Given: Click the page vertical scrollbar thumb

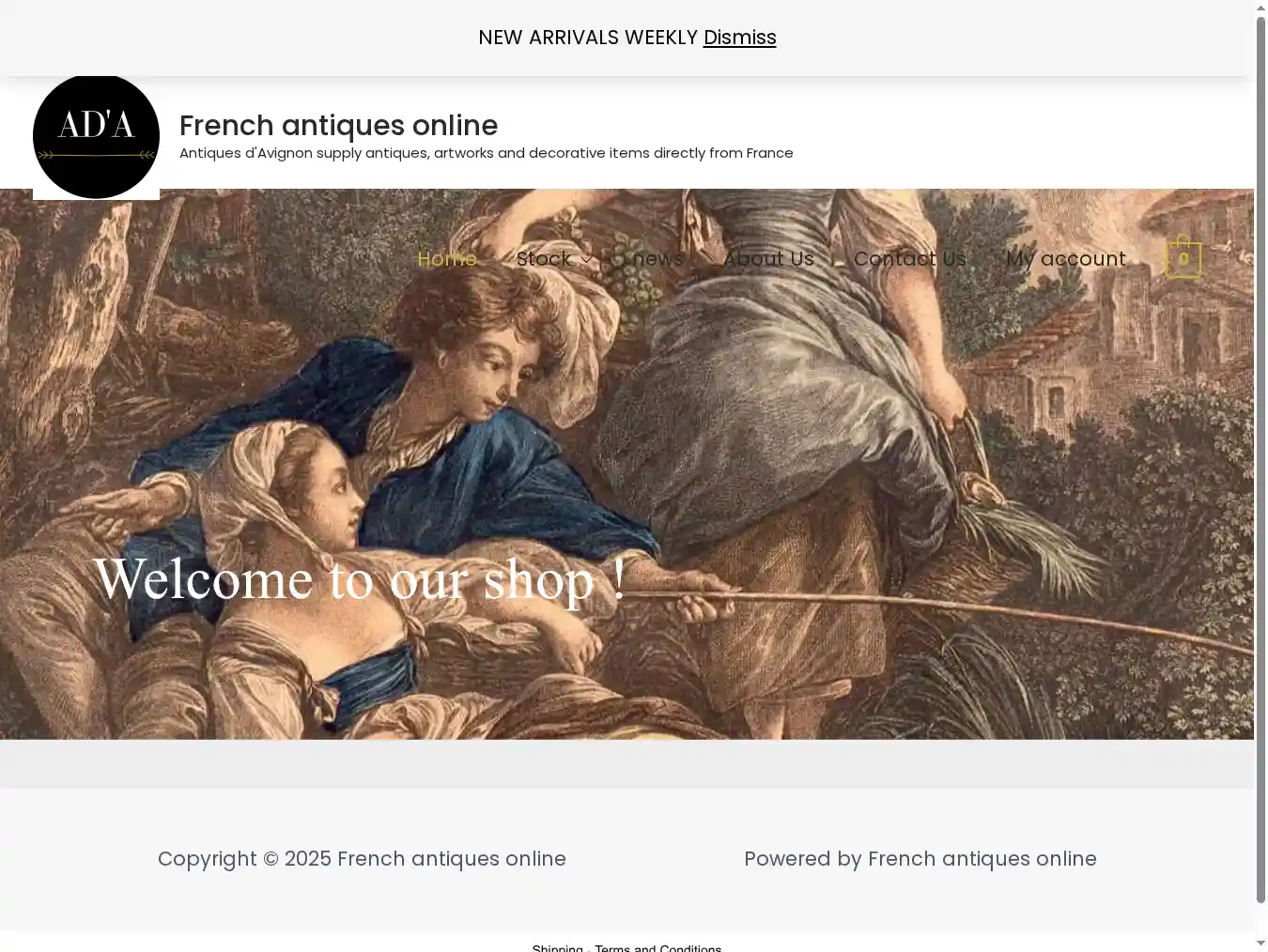Looking at the screenshot, I should tap(1260, 460).
